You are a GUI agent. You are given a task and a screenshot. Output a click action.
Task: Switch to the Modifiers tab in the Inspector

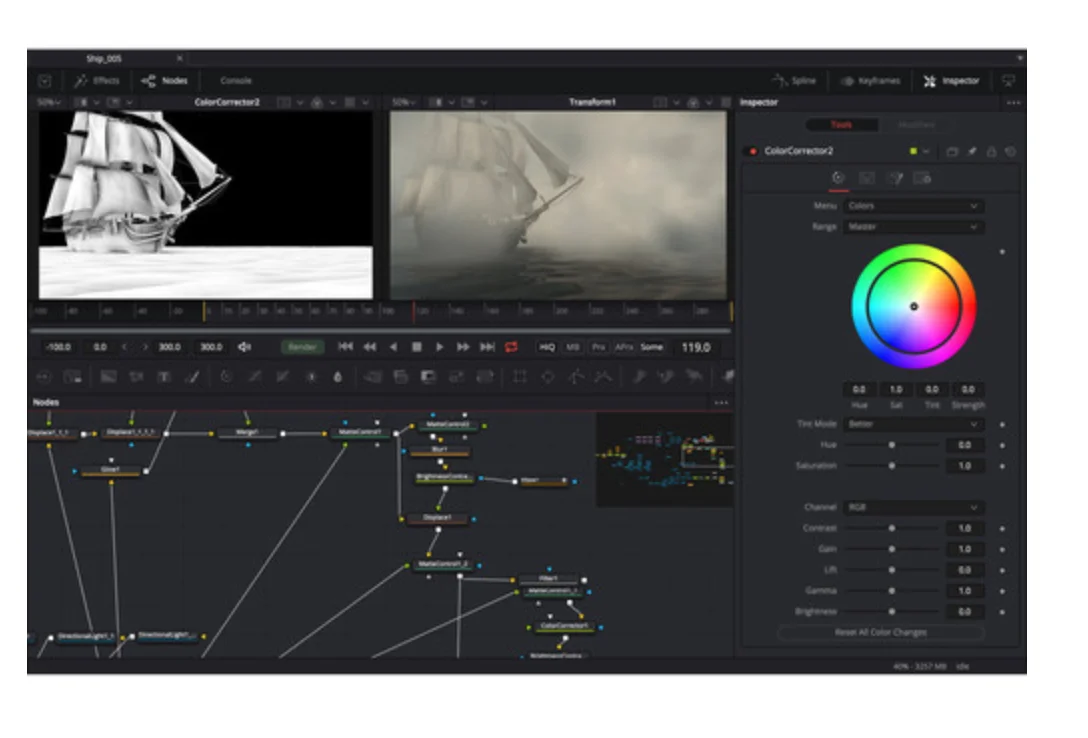(x=916, y=125)
